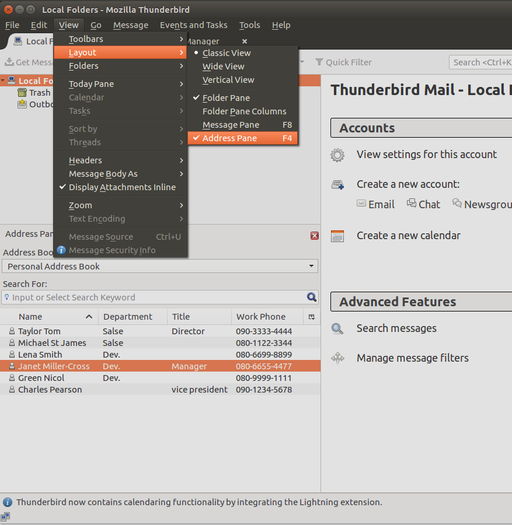Viewport: 512px width, 525px height.
Task: Click the global Search field in toolbar
Action: [x=481, y=62]
